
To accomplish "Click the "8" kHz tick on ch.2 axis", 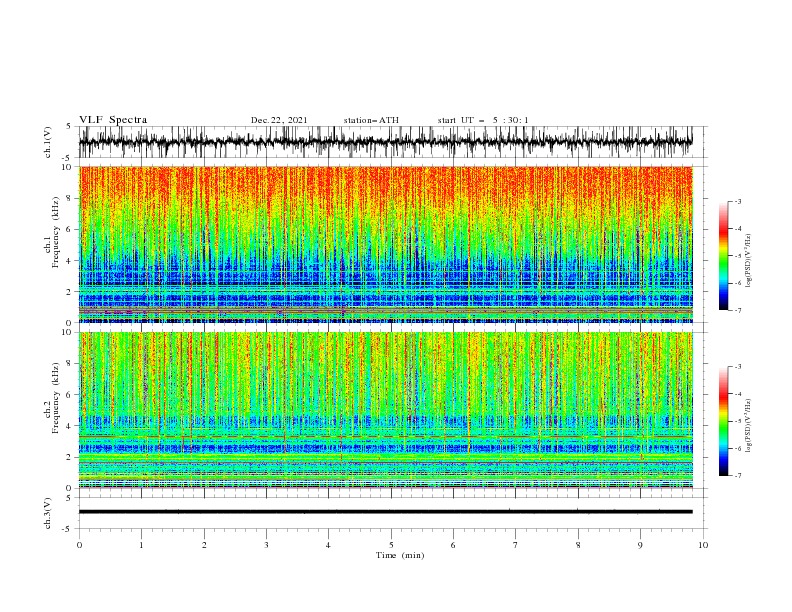I will coord(70,364).
